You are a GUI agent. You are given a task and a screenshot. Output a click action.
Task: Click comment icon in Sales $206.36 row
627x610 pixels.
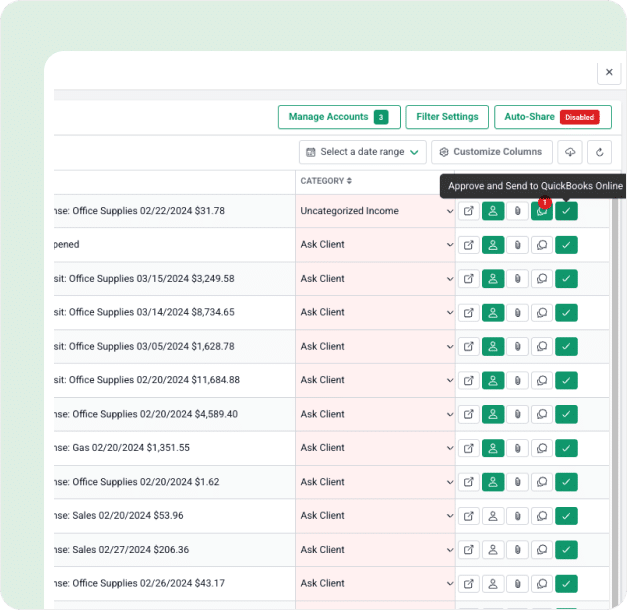tap(542, 550)
